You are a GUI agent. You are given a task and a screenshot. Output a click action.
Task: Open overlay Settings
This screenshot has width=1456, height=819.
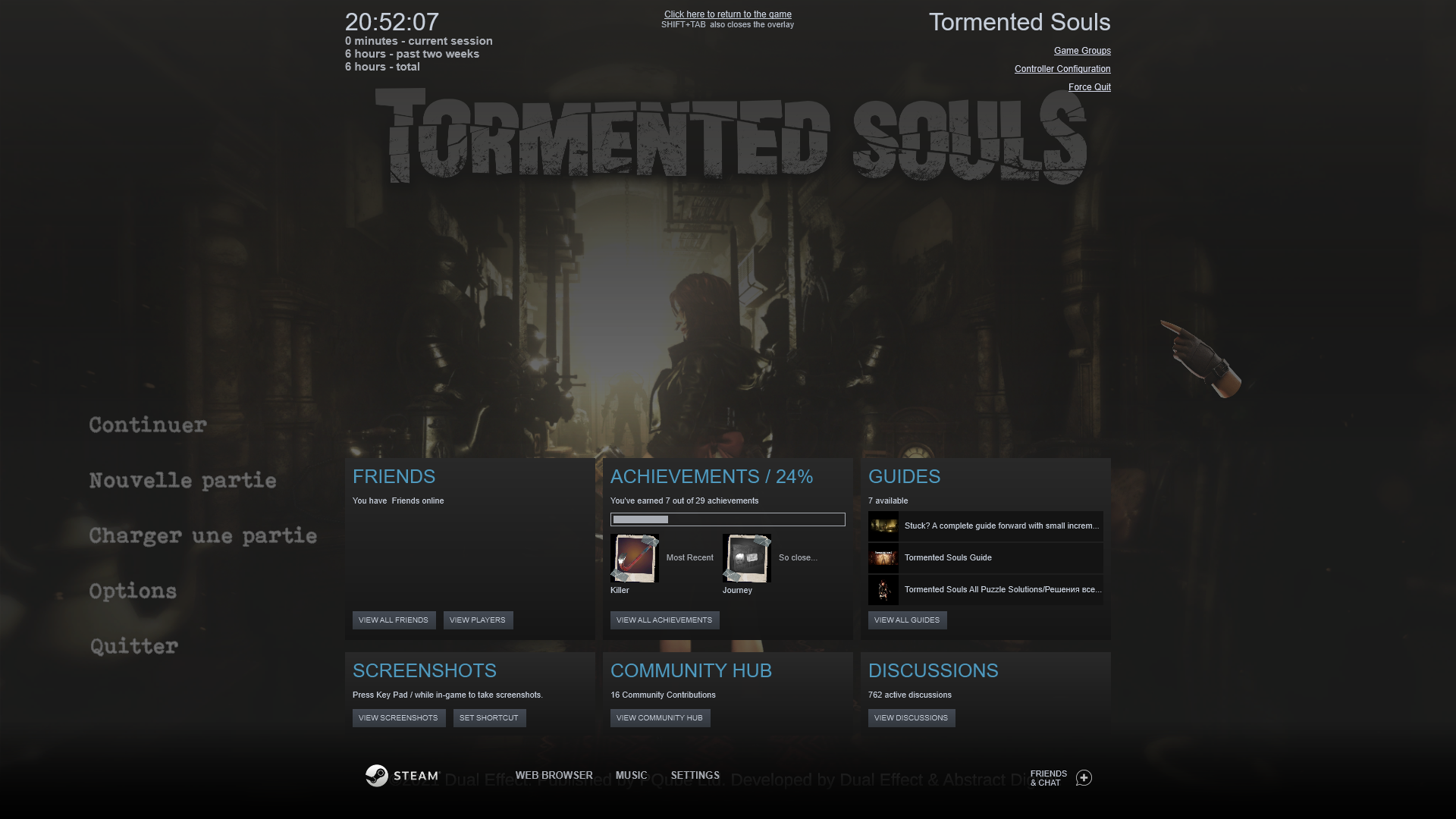(695, 775)
